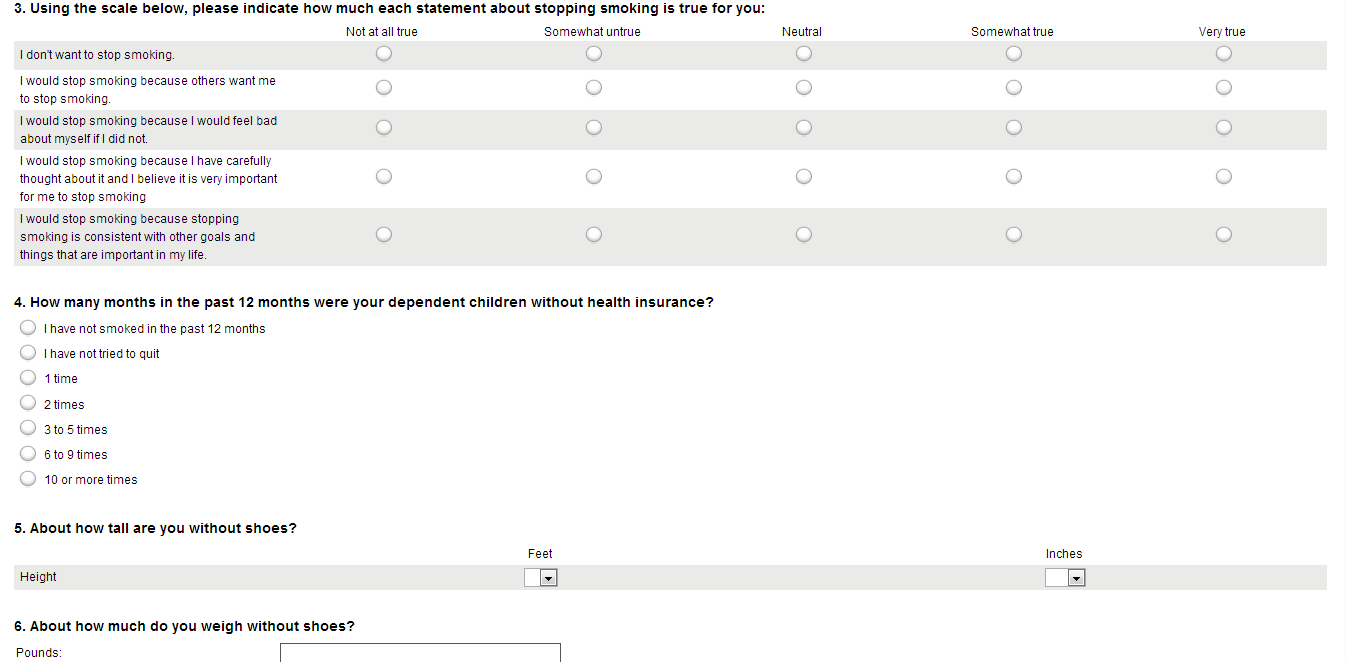The image size is (1346, 662).
Task: Choose '3 to 5 times' option
Action: [x=28, y=429]
